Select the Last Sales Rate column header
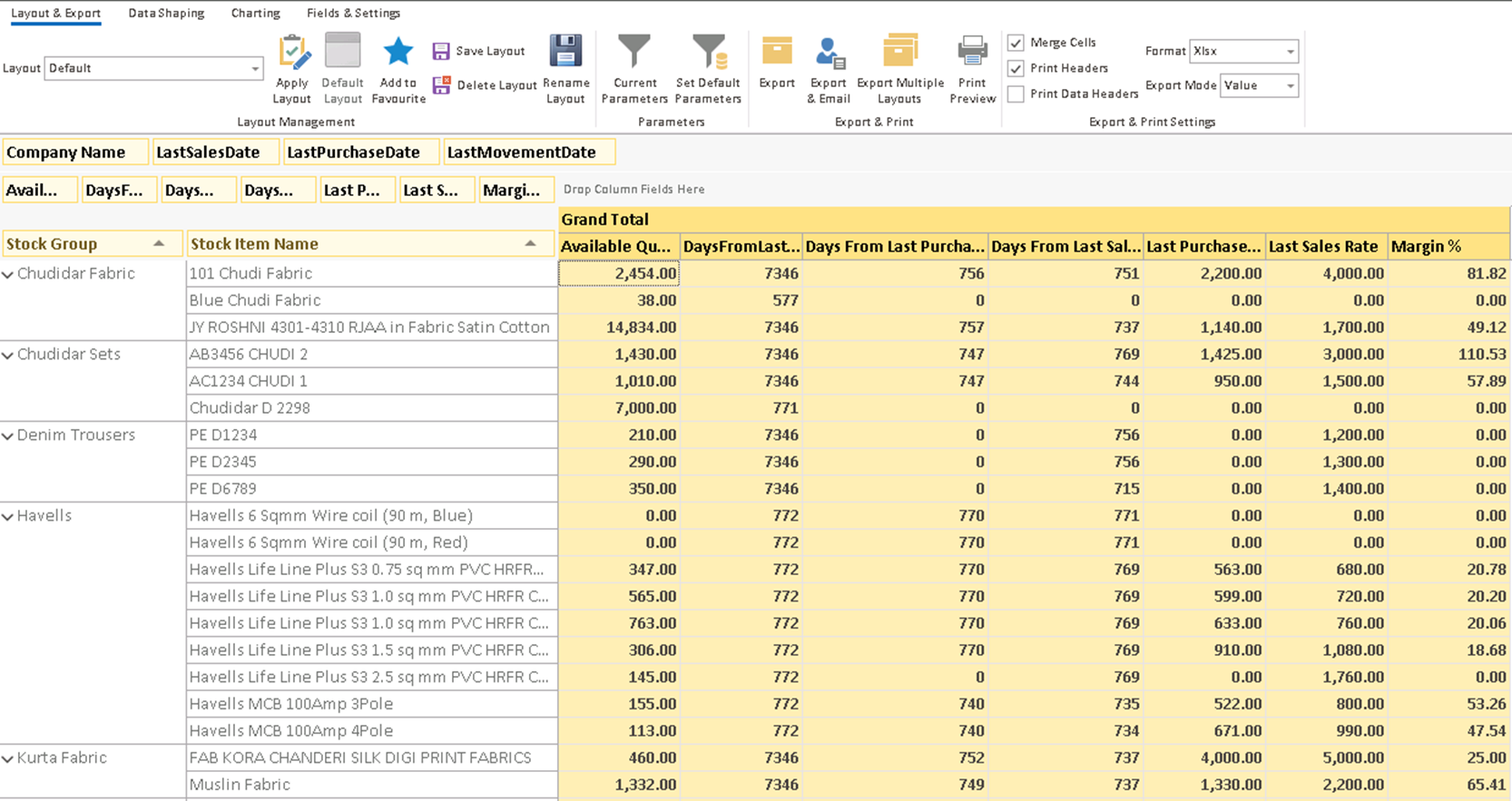 point(1327,246)
